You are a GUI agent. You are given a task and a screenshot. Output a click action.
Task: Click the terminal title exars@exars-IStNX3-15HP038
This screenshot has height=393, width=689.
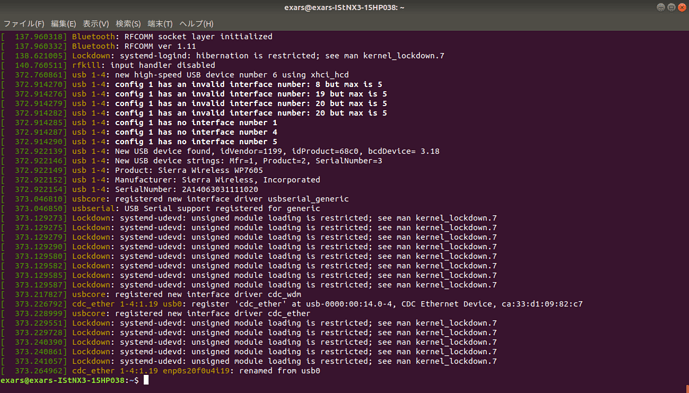tap(344, 7)
